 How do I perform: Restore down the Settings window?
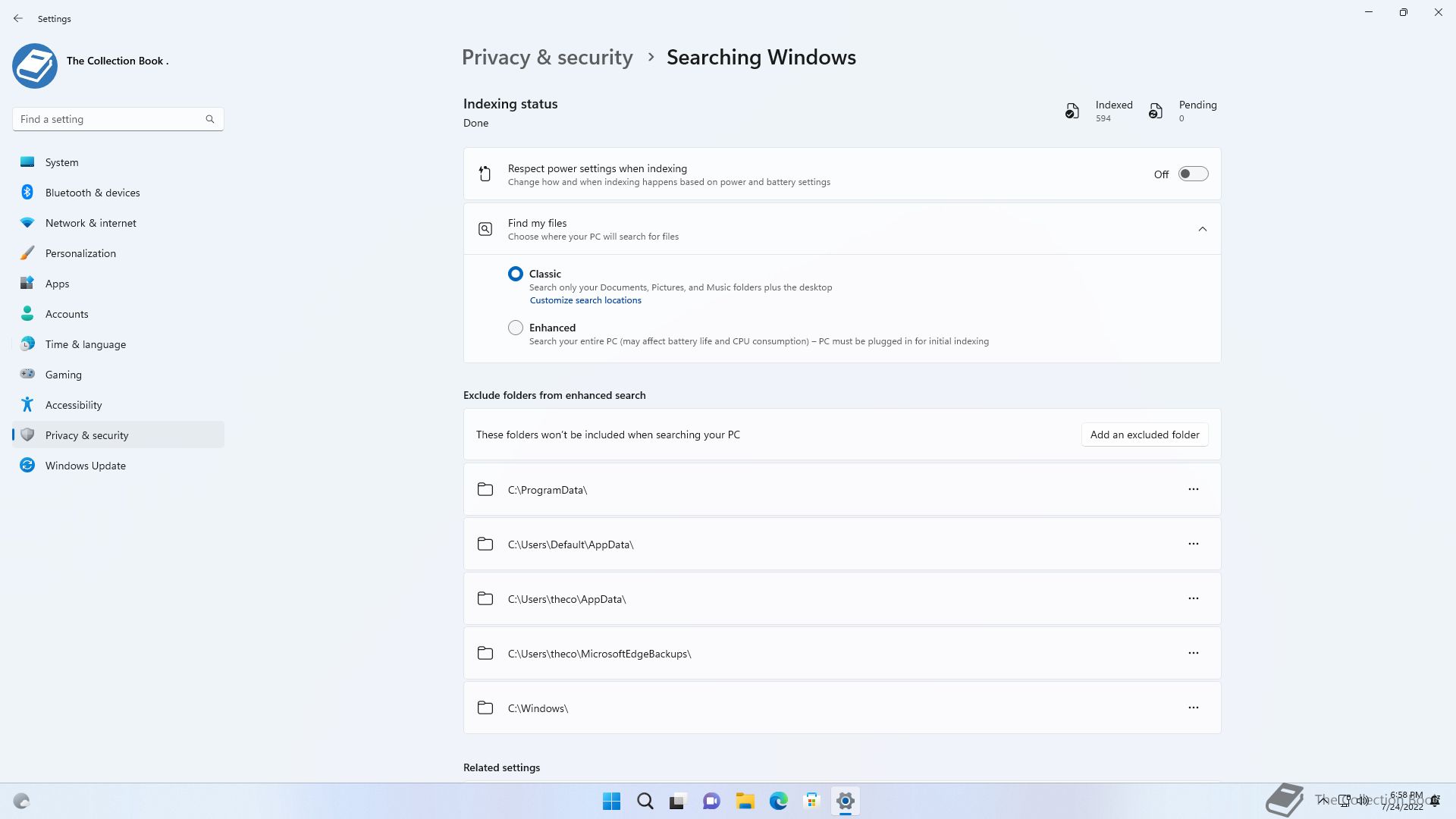[1404, 12]
